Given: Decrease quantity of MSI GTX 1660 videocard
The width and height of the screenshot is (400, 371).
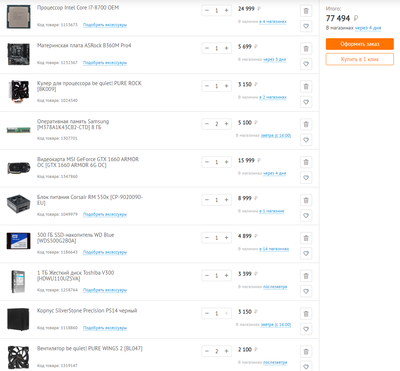Looking at the screenshot, I should [207, 162].
